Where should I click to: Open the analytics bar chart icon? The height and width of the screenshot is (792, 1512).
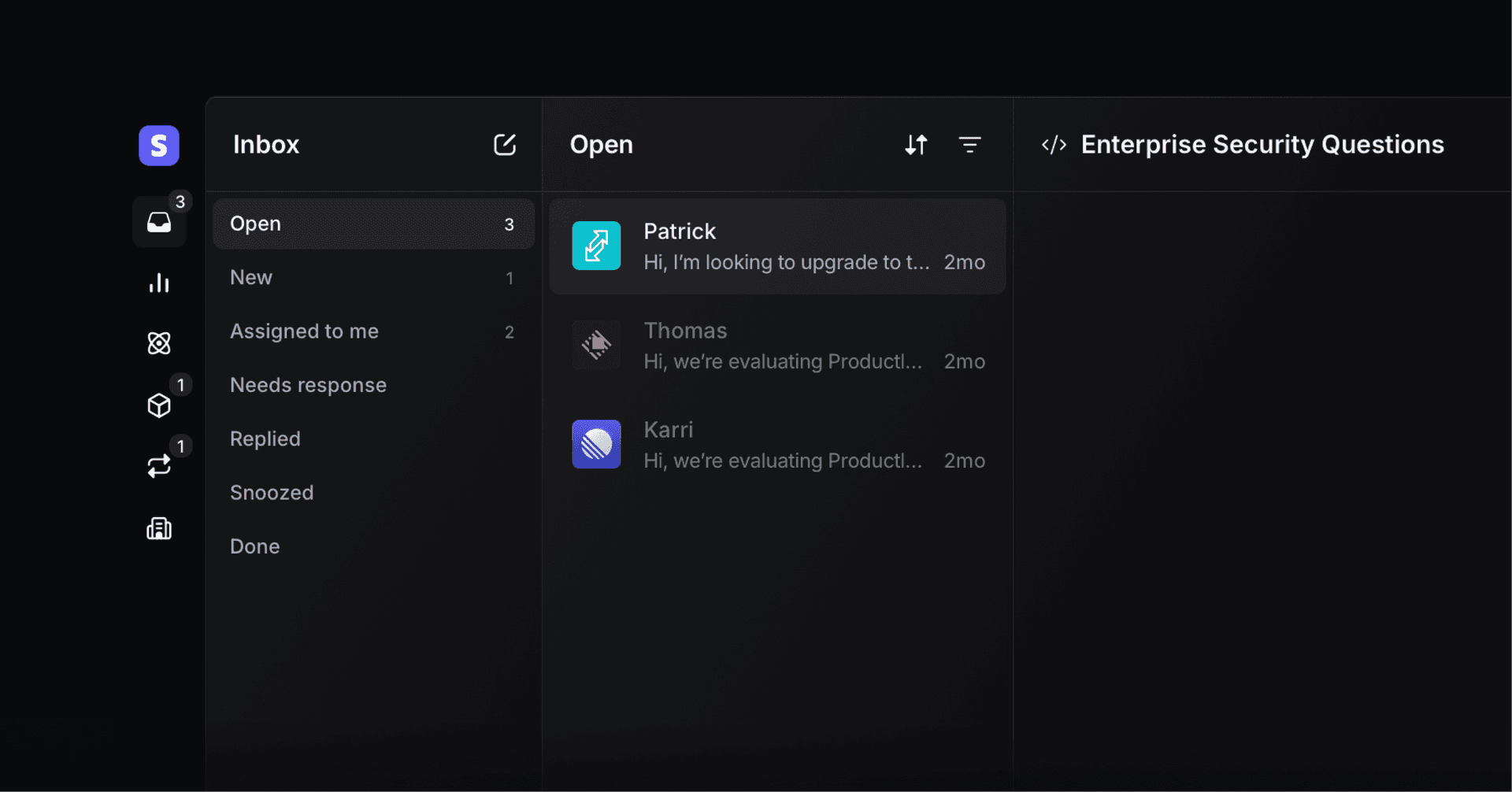(x=159, y=283)
